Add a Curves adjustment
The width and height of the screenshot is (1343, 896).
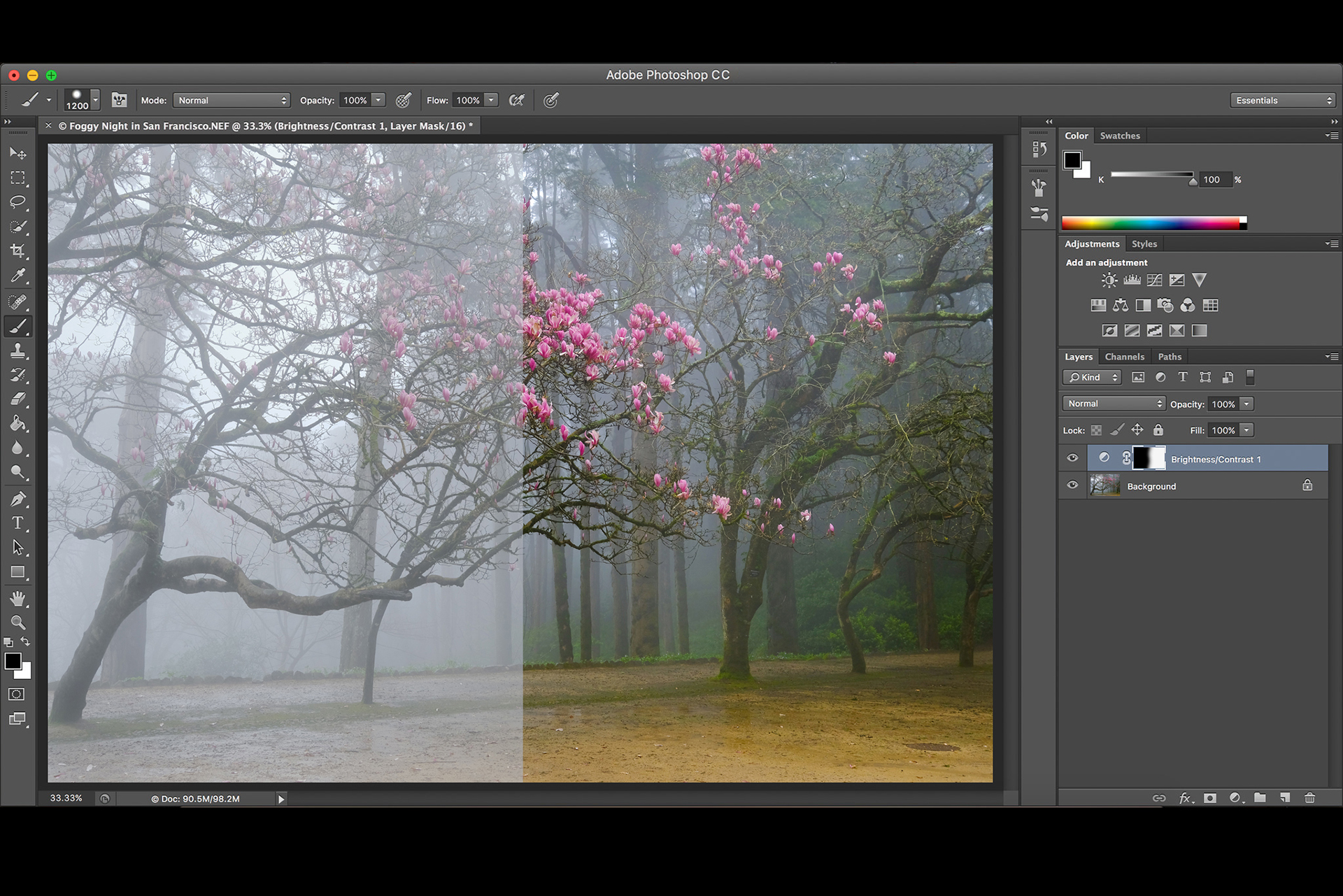click(1154, 280)
